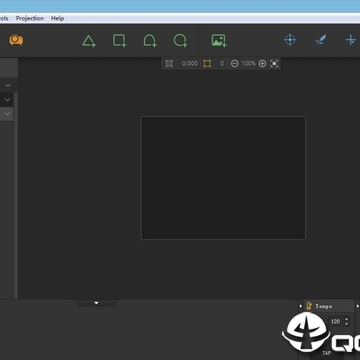Click the left panel vertical scrollbar

click(15, 195)
